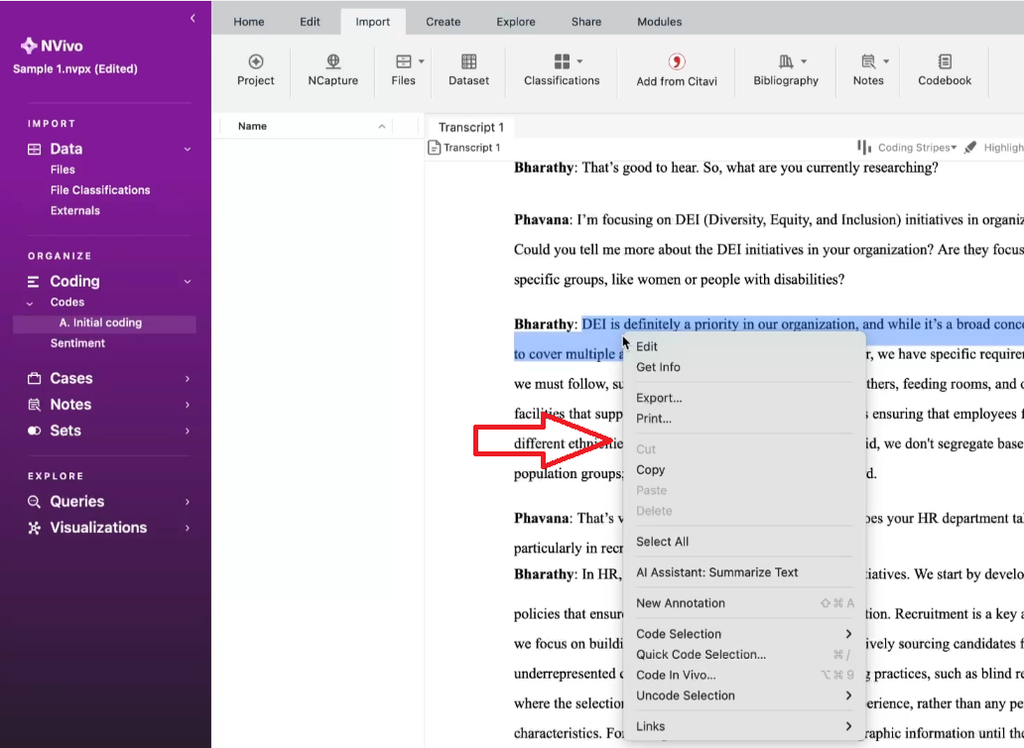Switch to the Home ribbon tab
The height and width of the screenshot is (748, 1024).
[249, 22]
